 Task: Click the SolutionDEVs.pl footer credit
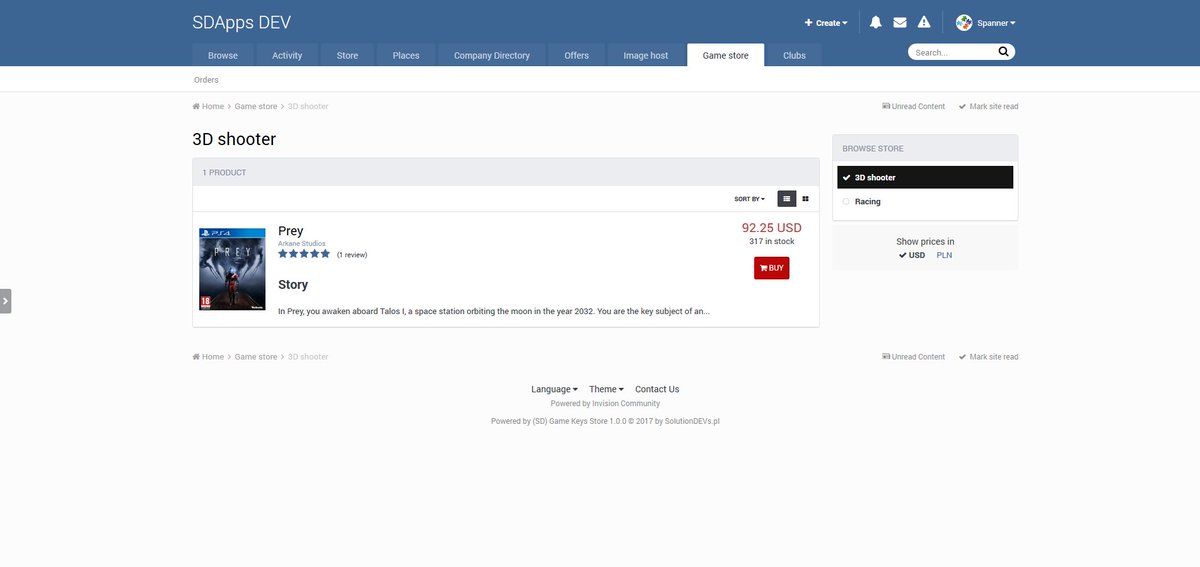(x=692, y=421)
